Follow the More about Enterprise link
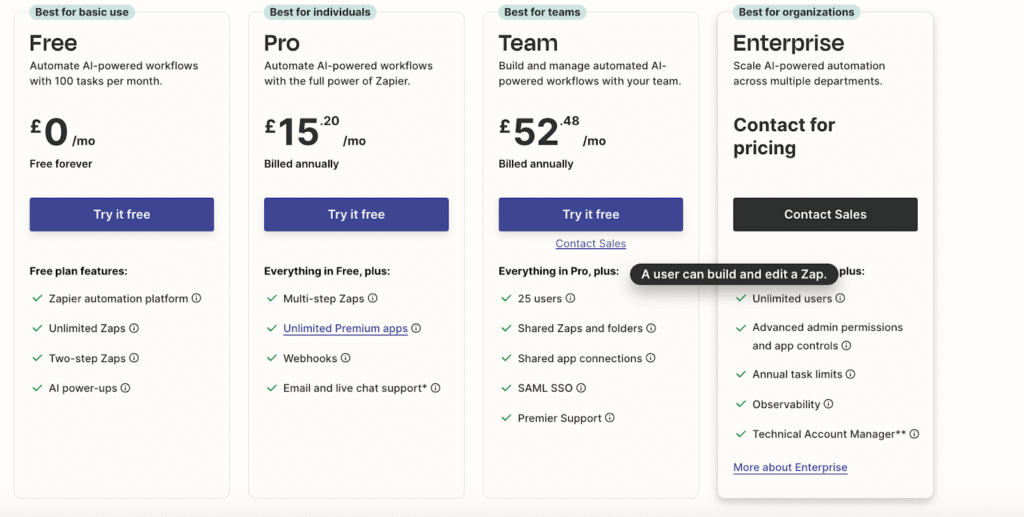Viewport: 1024px width, 517px height. 790,467
